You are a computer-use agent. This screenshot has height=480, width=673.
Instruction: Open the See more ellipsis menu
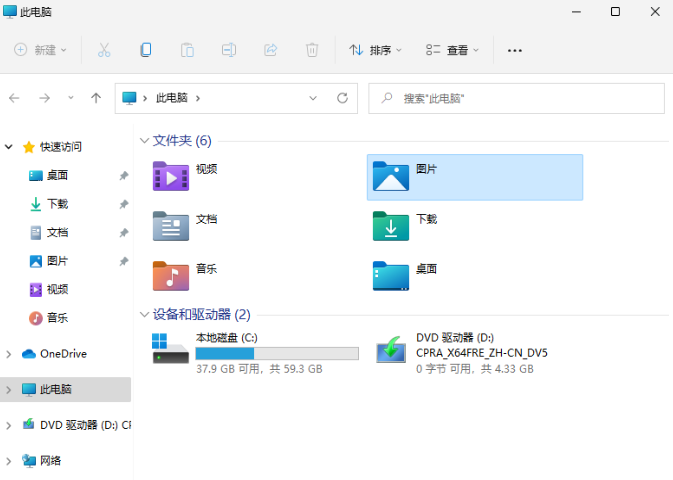tap(515, 49)
